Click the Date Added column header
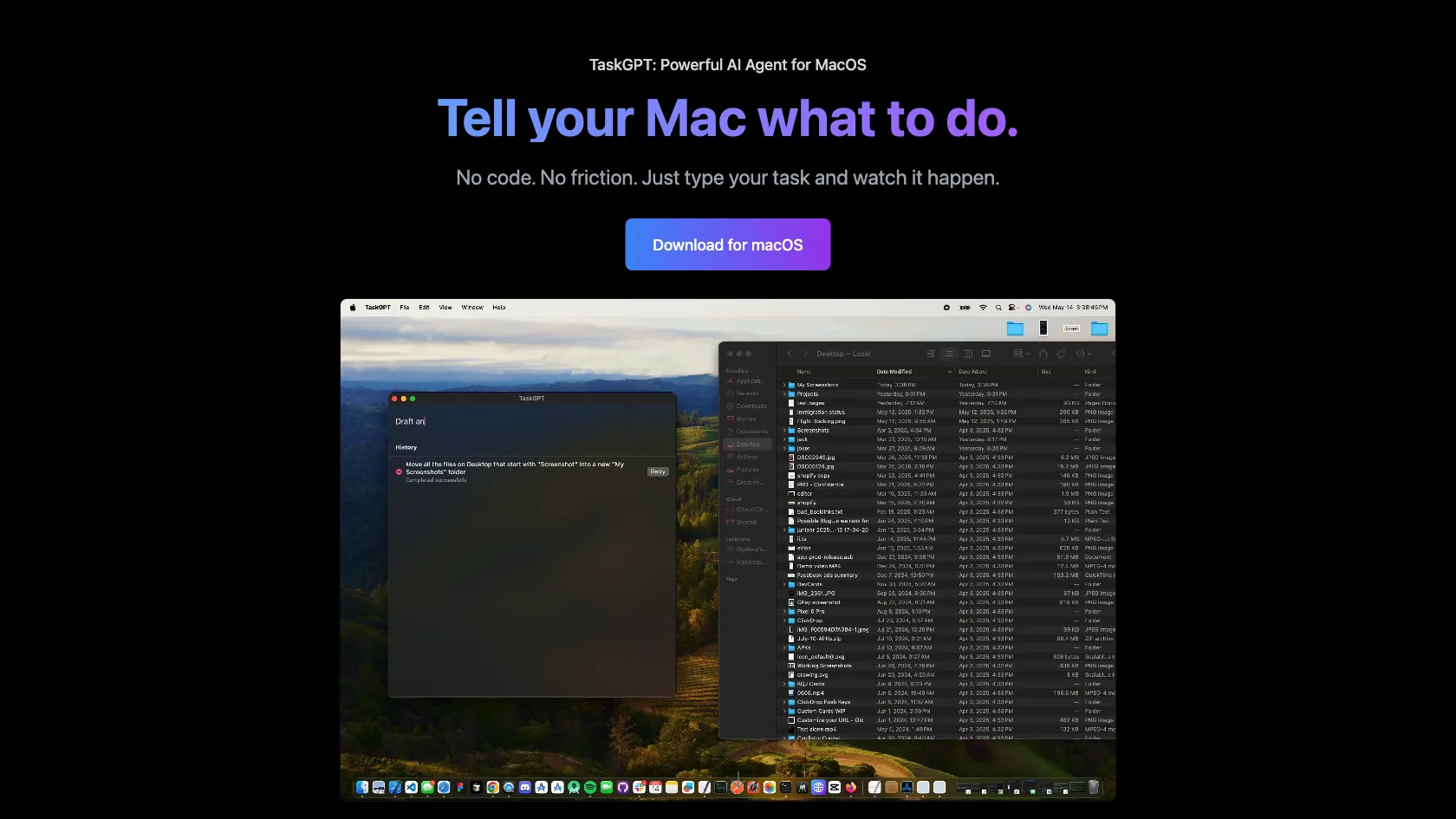Image resolution: width=1456 pixels, height=819 pixels. click(972, 372)
